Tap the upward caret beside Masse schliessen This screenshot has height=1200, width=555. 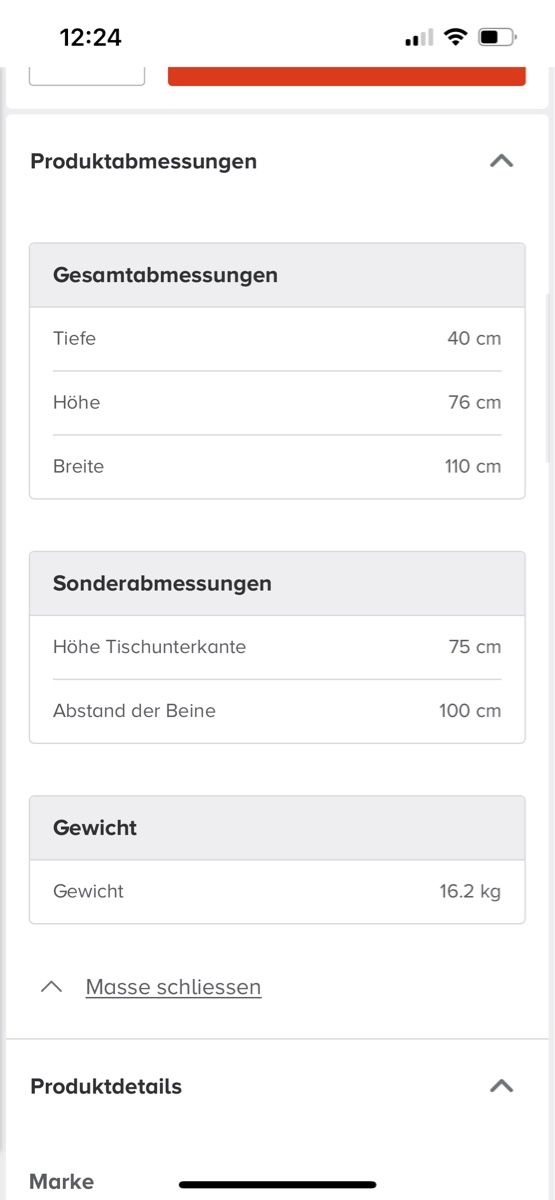pyautogui.click(x=51, y=987)
